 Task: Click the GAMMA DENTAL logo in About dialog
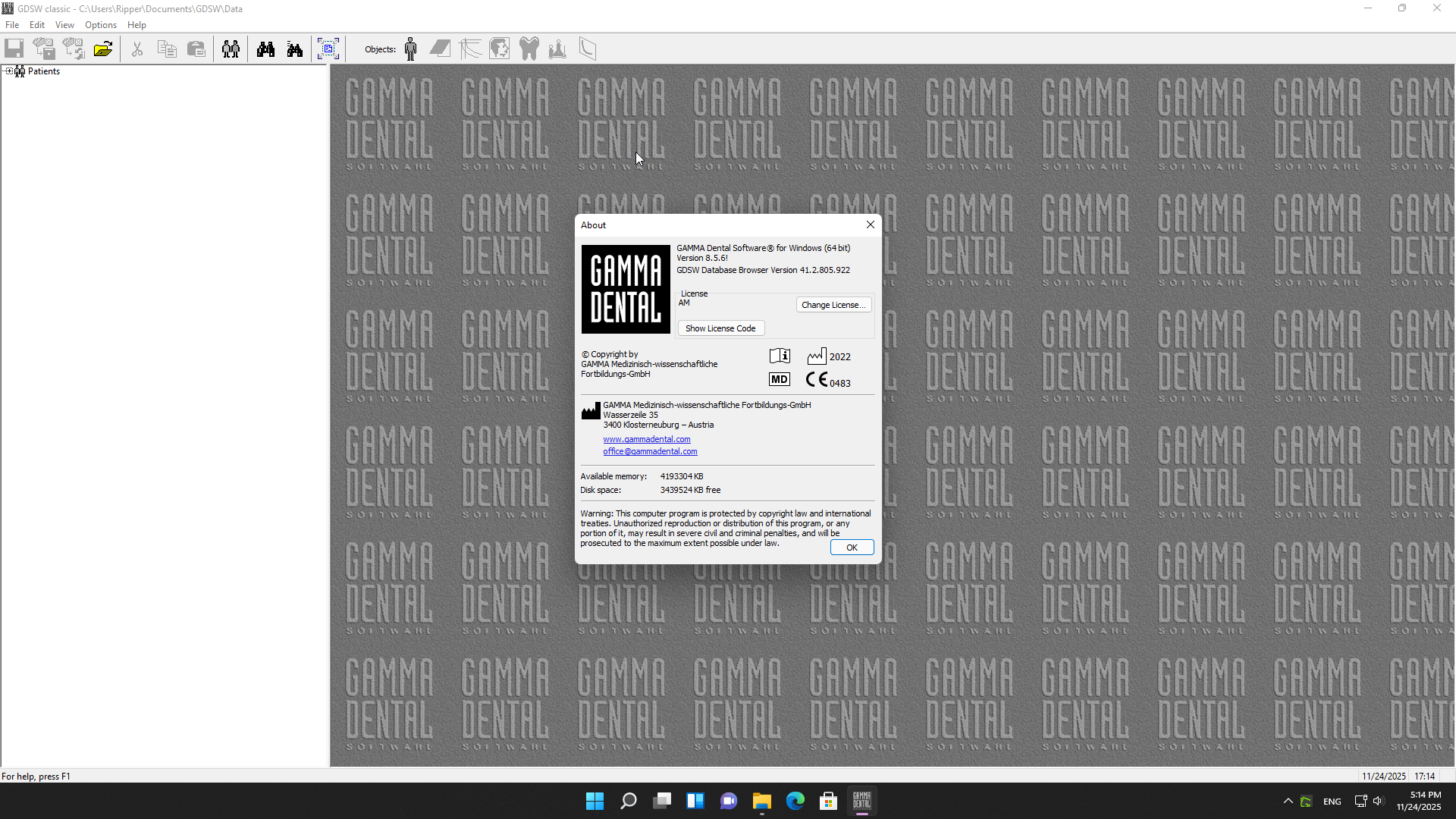[x=626, y=289]
